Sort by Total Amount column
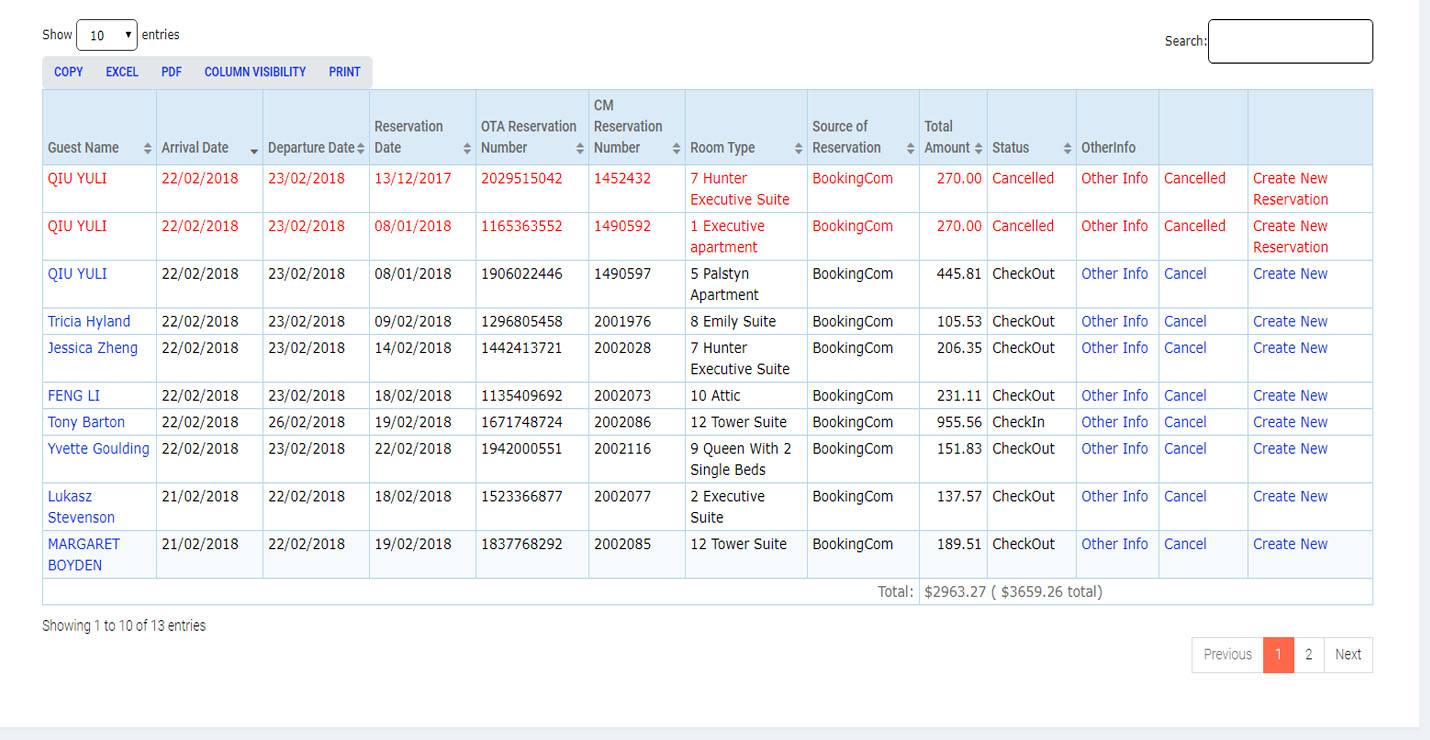Image resolution: width=1430 pixels, height=740 pixels. 978,148
